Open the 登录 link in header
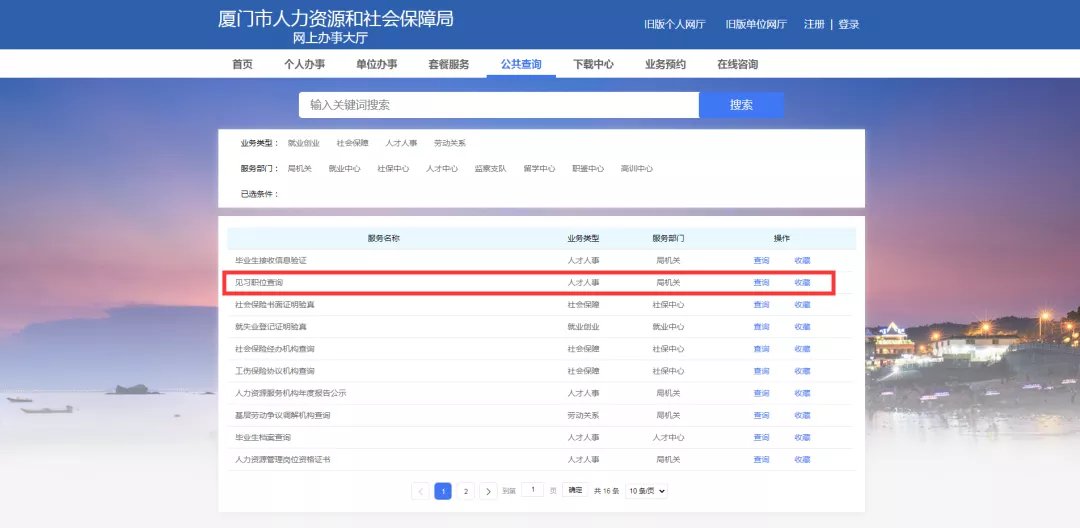Image resolution: width=1080 pixels, height=528 pixels. [848, 24]
